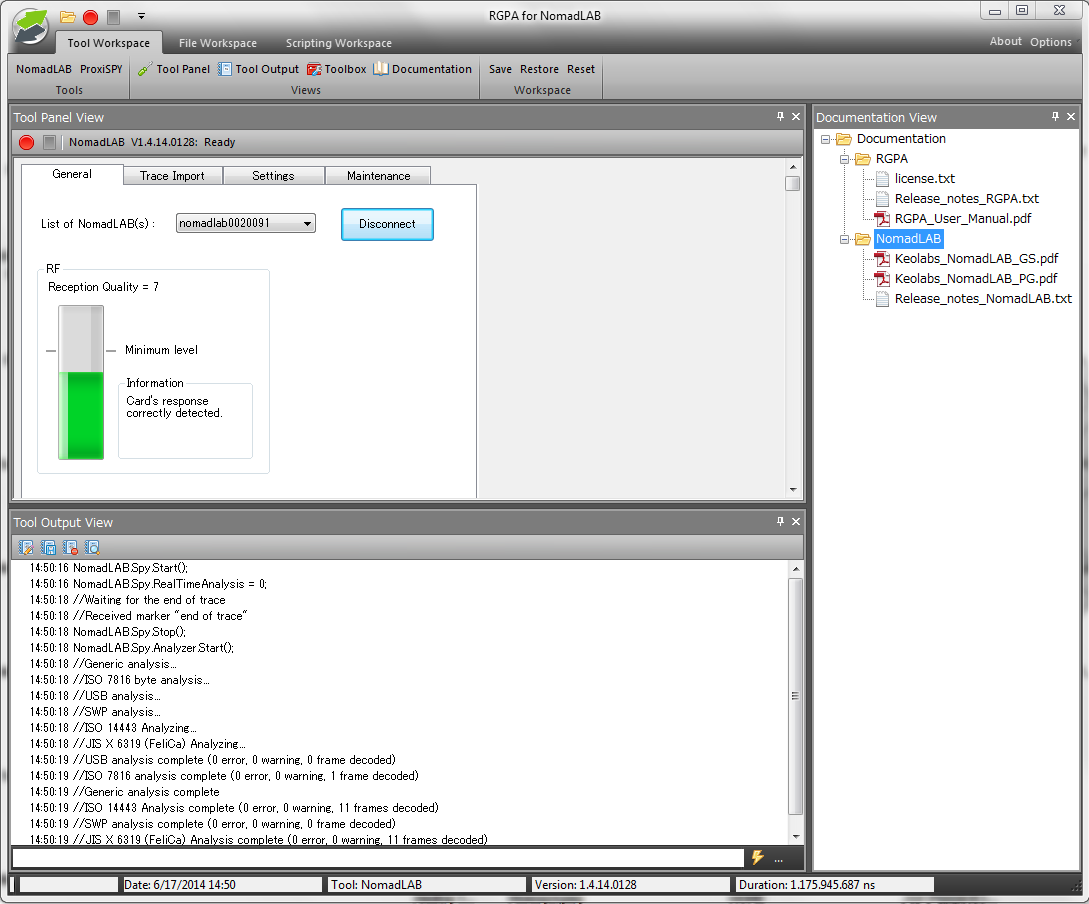The height and width of the screenshot is (904, 1089).
Task: Click the gray stop square in title bar
Action: point(114,17)
